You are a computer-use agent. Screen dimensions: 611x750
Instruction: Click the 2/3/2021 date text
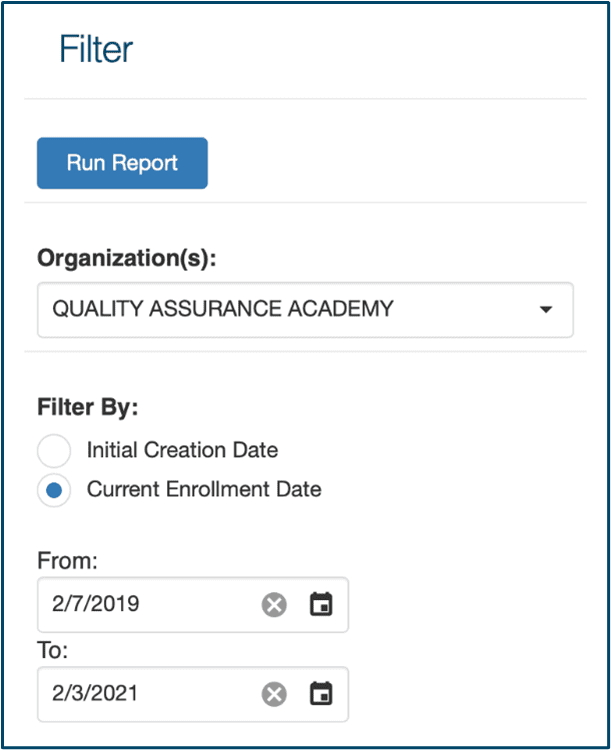[95, 693]
